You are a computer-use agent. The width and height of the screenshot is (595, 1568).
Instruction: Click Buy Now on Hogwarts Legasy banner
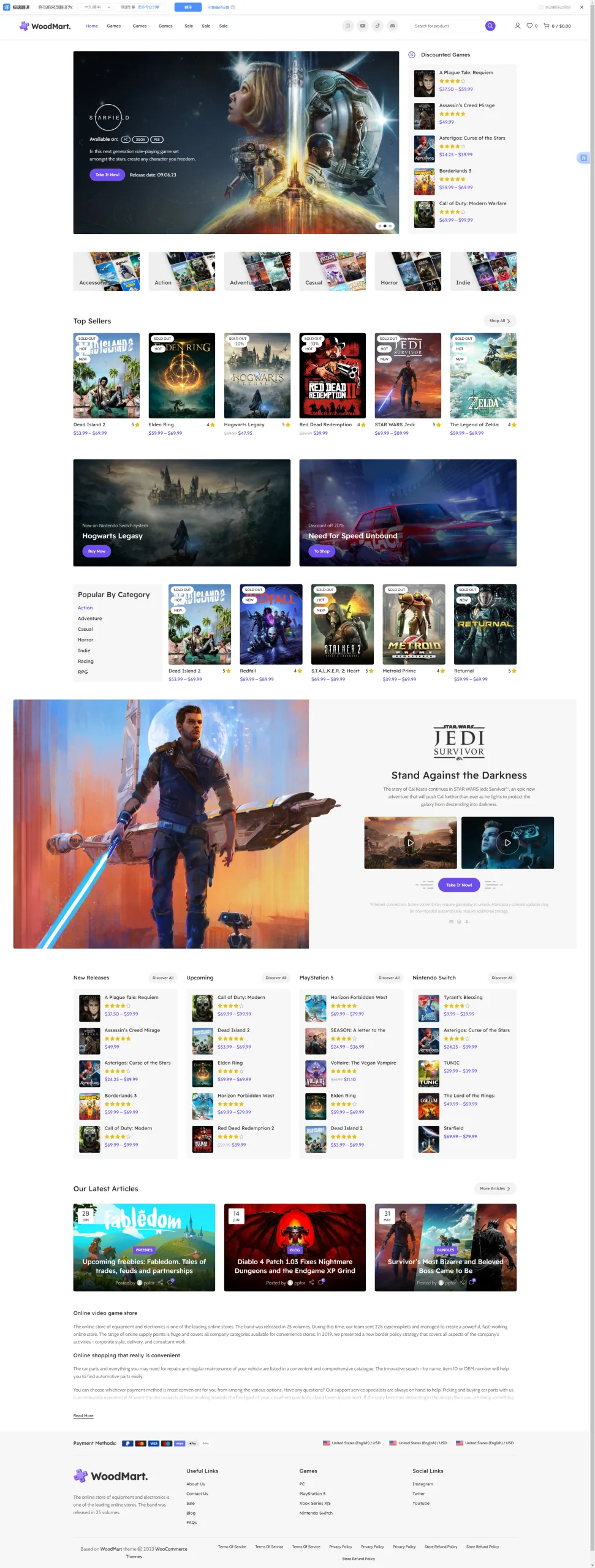(96, 551)
